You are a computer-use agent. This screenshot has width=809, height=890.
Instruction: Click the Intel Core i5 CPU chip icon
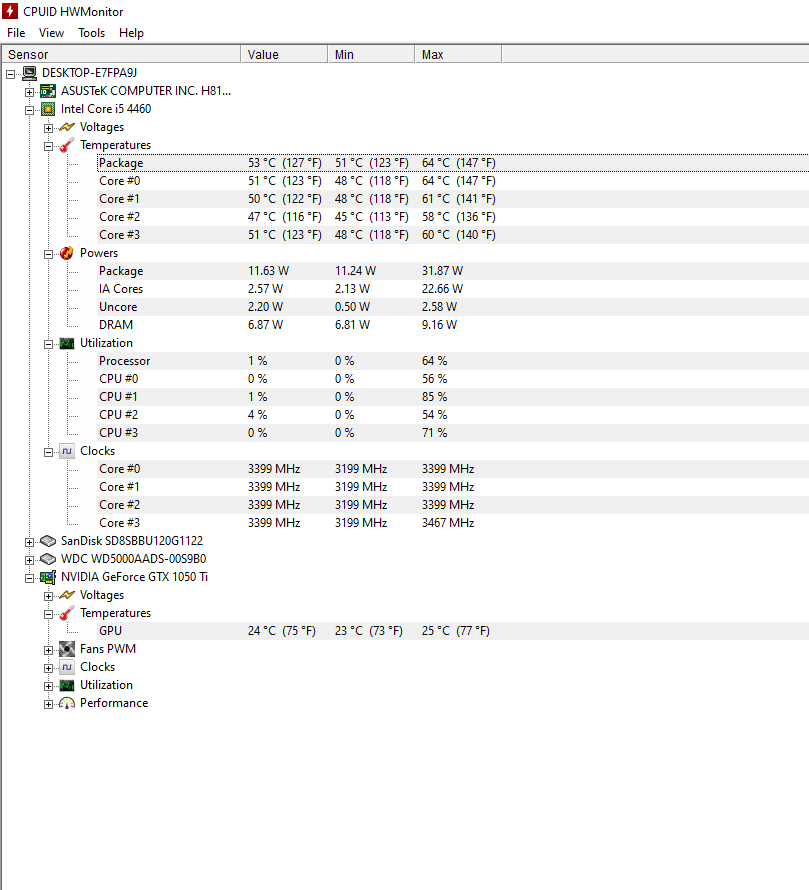click(x=48, y=109)
